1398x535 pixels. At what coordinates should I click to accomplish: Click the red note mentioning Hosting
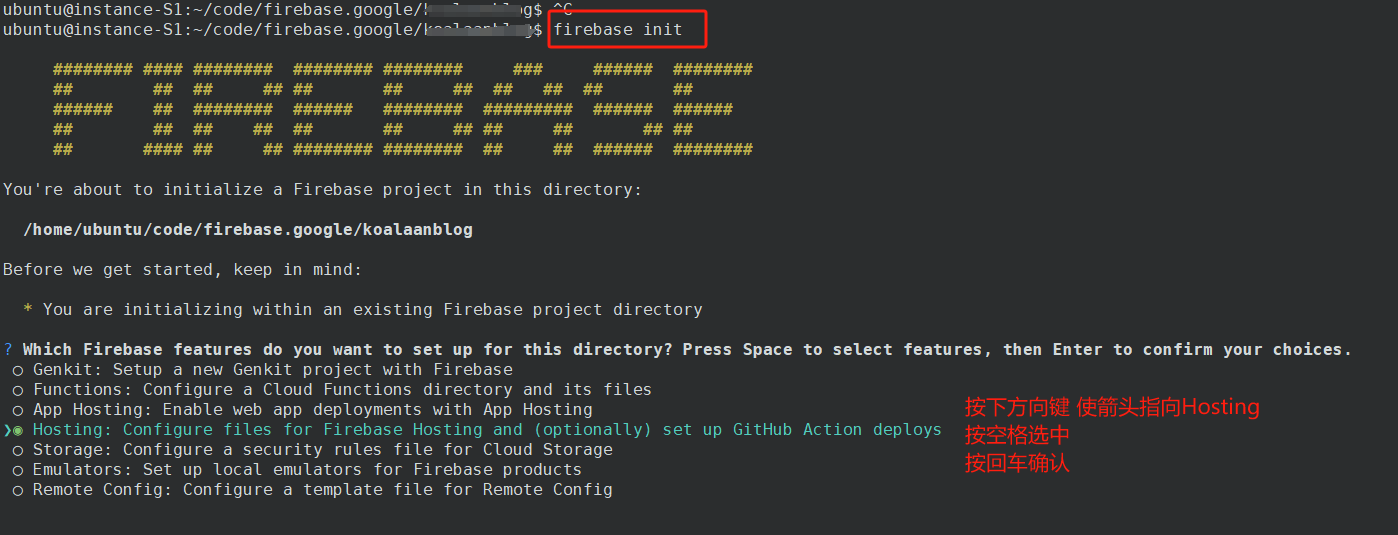point(1111,407)
